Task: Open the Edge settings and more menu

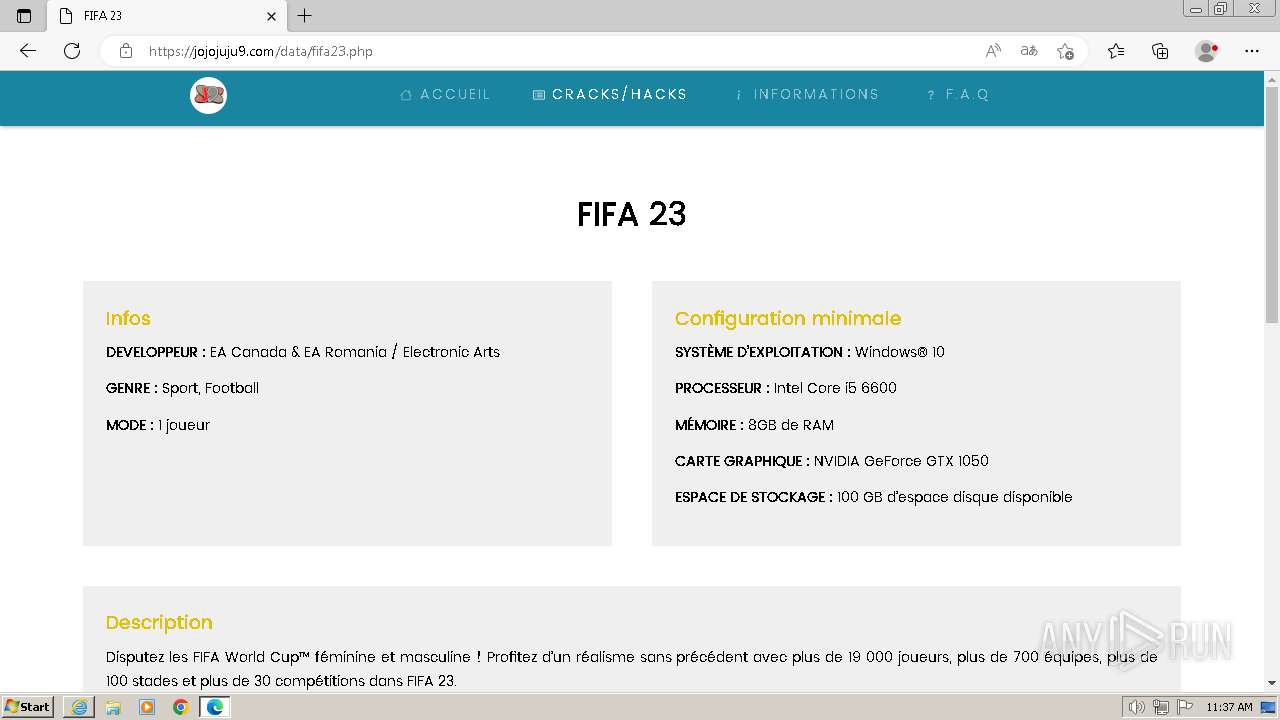Action: tap(1252, 51)
